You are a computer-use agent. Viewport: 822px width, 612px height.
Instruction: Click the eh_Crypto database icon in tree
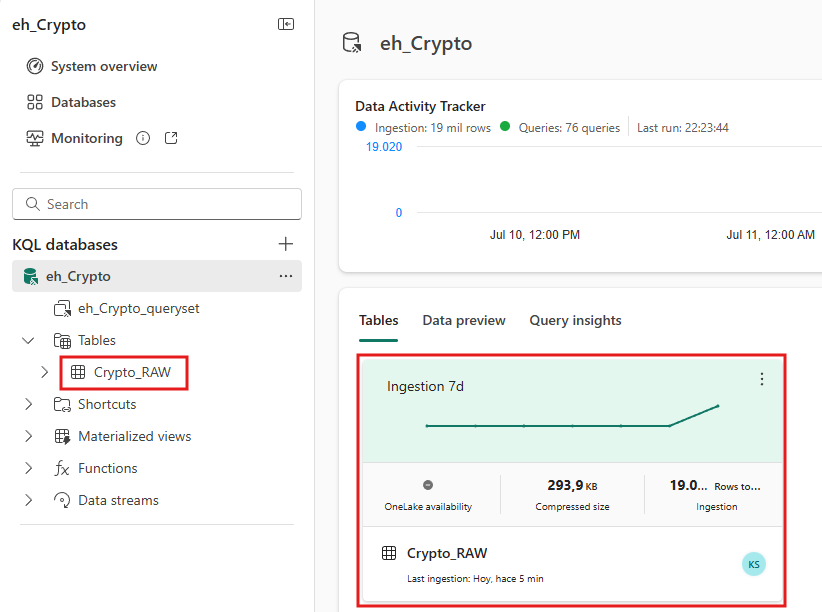[31, 276]
